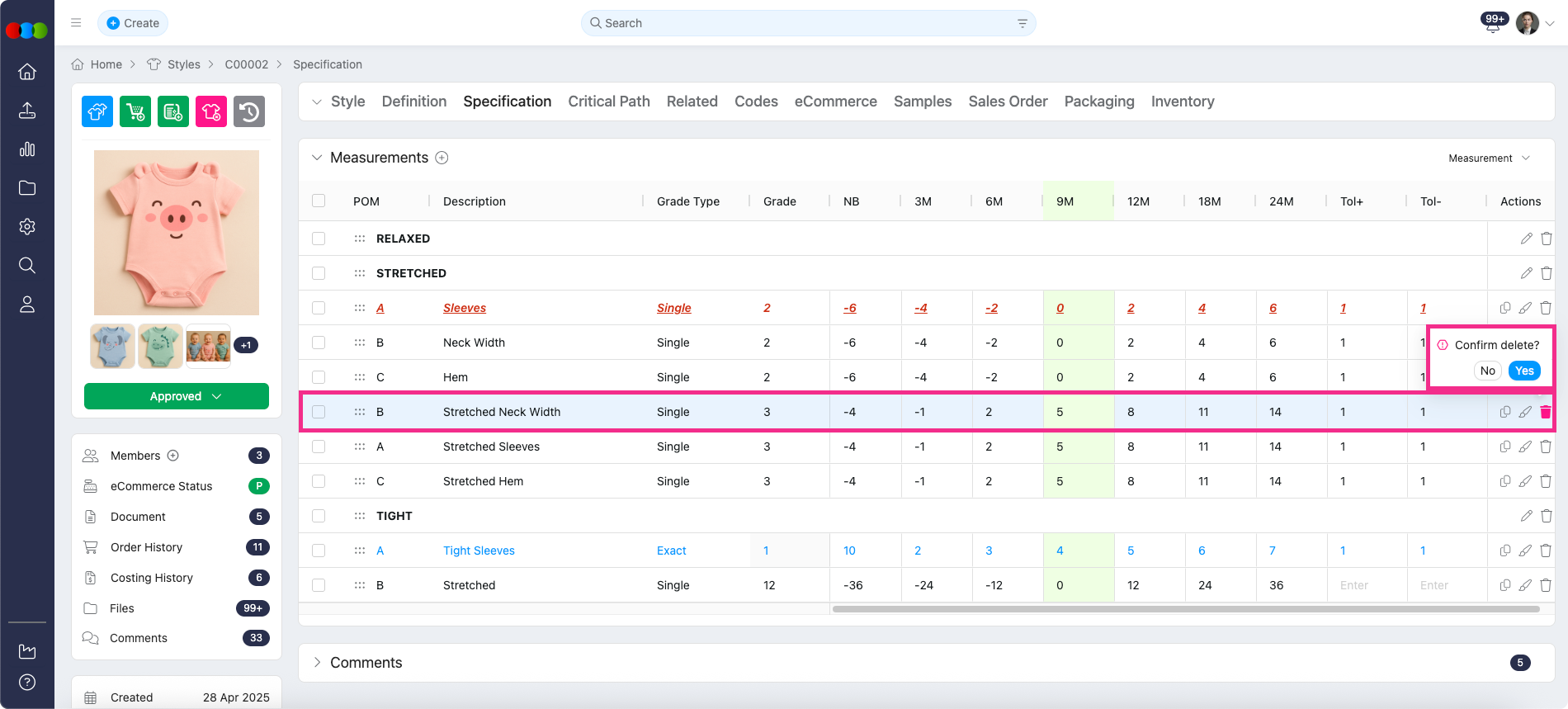Click the green shopping cart icon

pyautogui.click(x=135, y=111)
